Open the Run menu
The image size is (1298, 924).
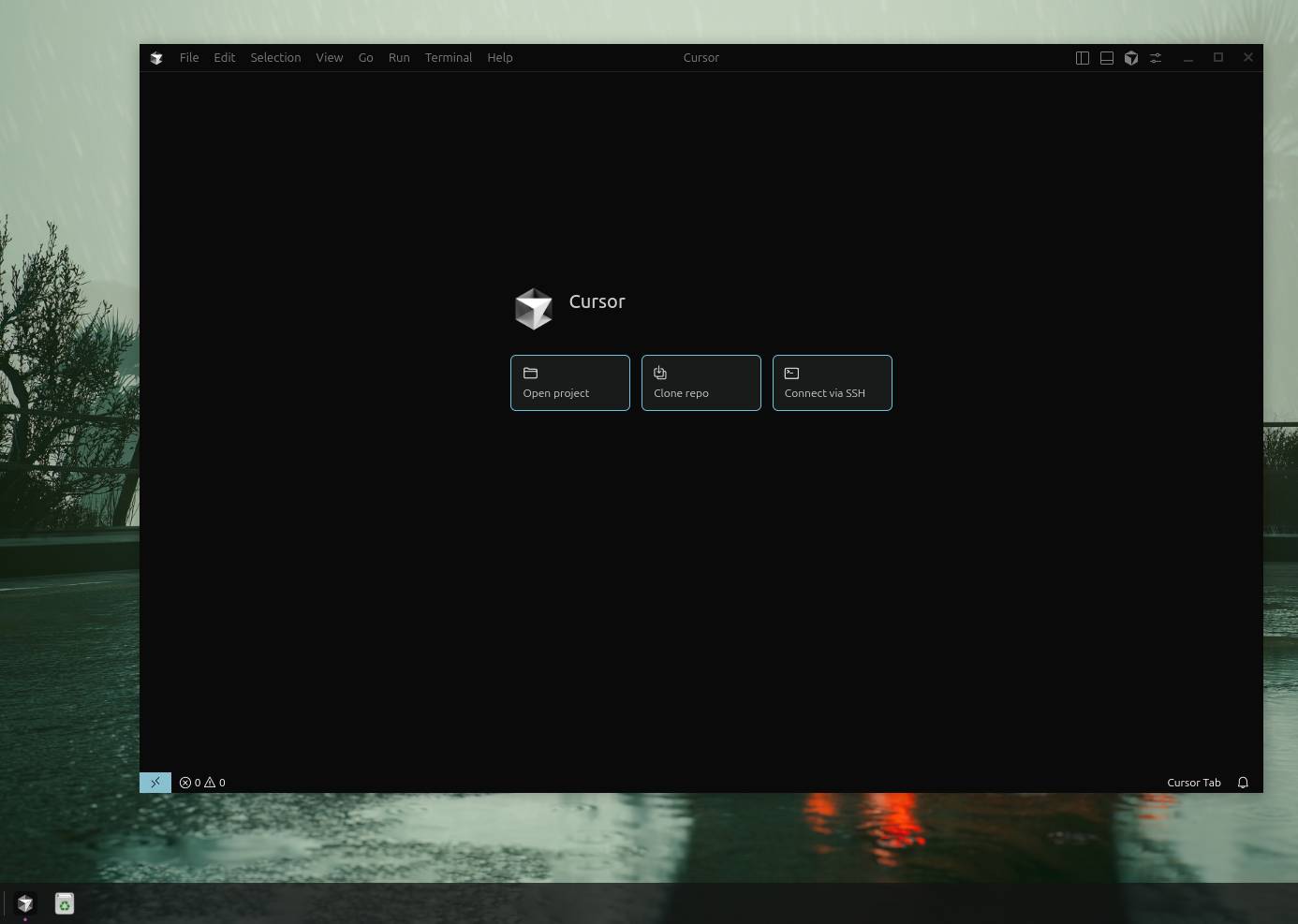[399, 57]
